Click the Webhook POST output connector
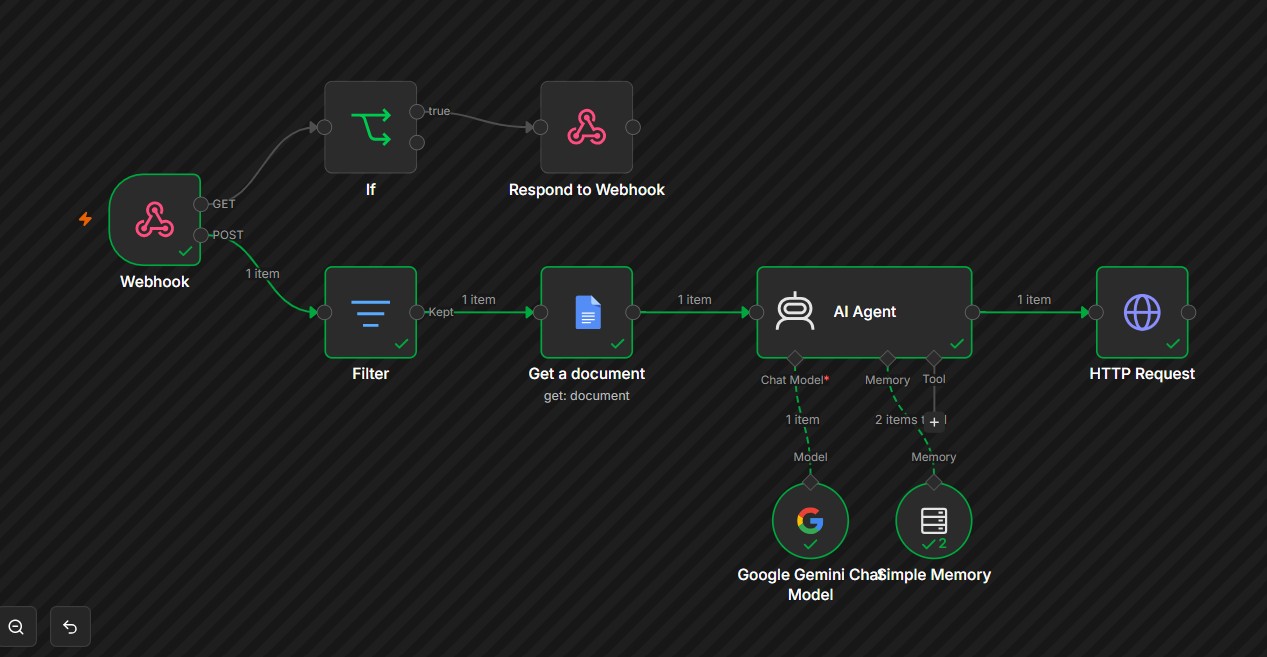Screen dimensions: 1267x657 (x=201, y=235)
